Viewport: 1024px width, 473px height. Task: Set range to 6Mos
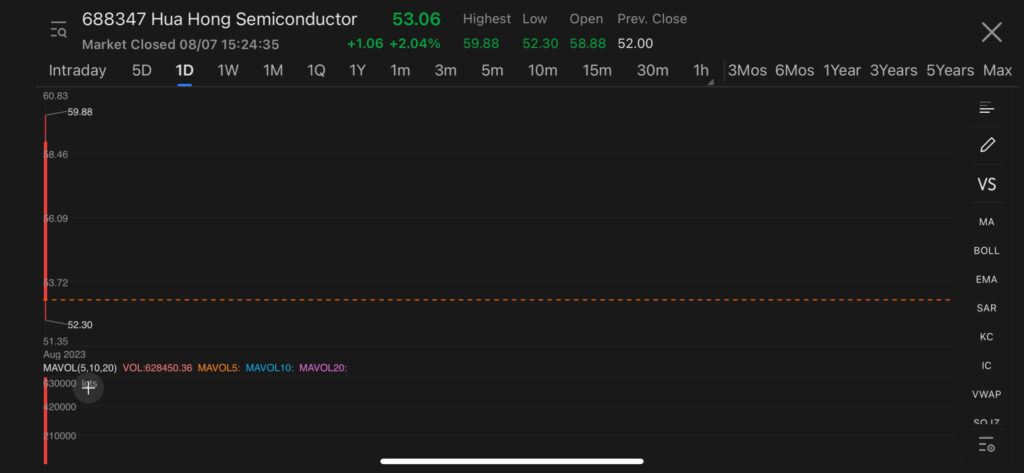click(795, 71)
